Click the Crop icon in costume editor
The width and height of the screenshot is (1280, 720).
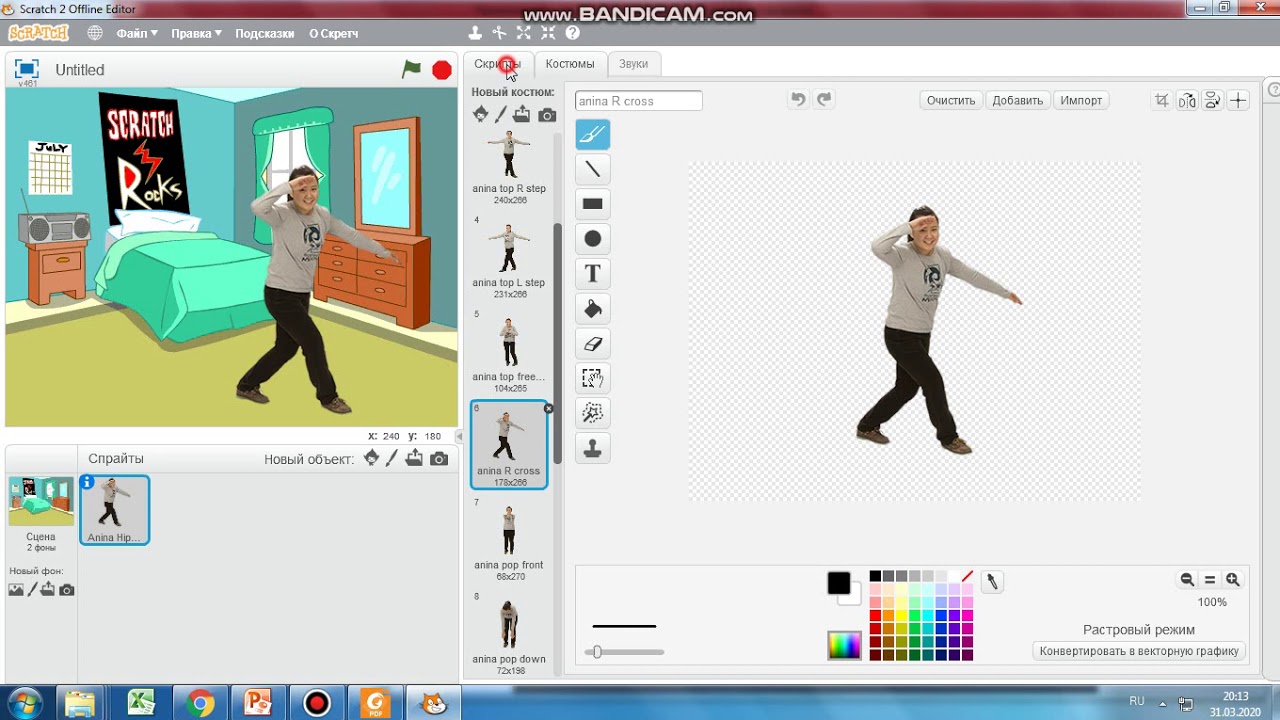(1162, 100)
